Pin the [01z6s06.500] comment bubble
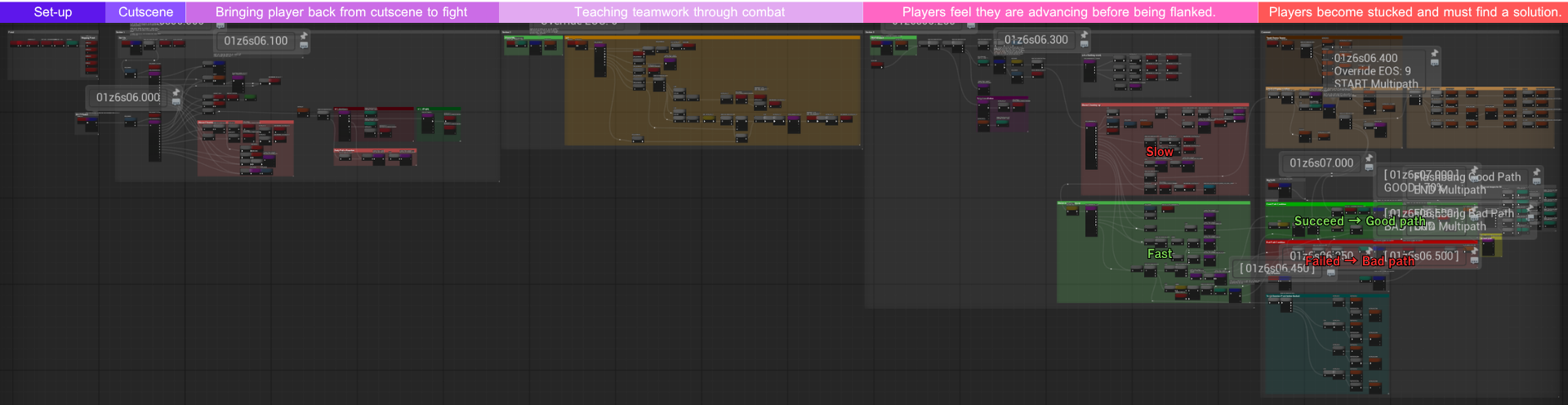Screen dimensions: 1568x405 pyautogui.click(x=1474, y=252)
